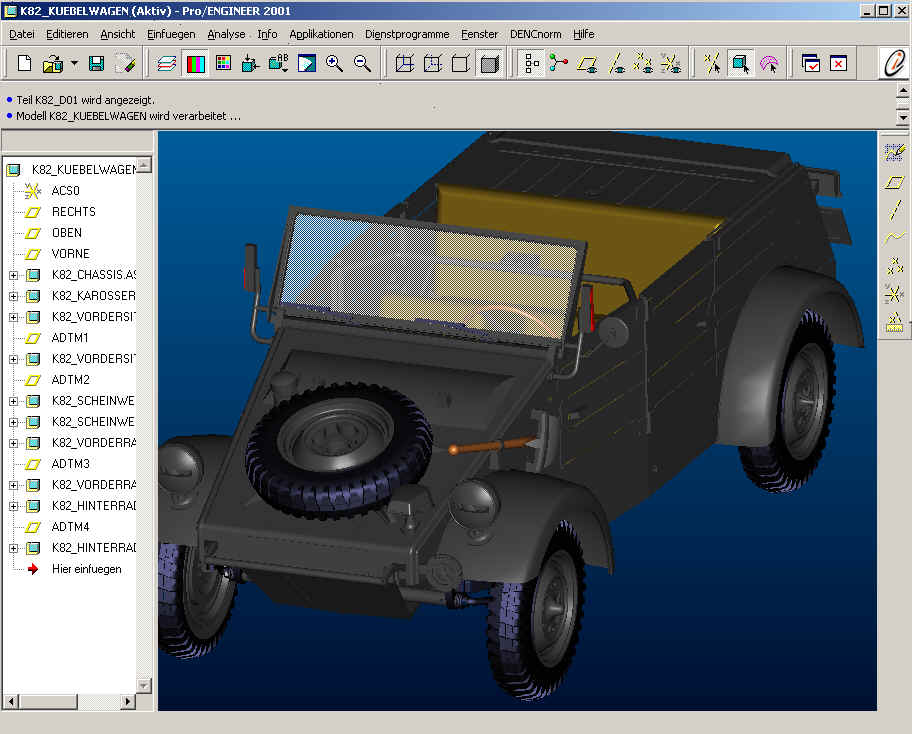This screenshot has height=734, width=912.
Task: Click the selection cursor with cross icon
Action: point(712,63)
